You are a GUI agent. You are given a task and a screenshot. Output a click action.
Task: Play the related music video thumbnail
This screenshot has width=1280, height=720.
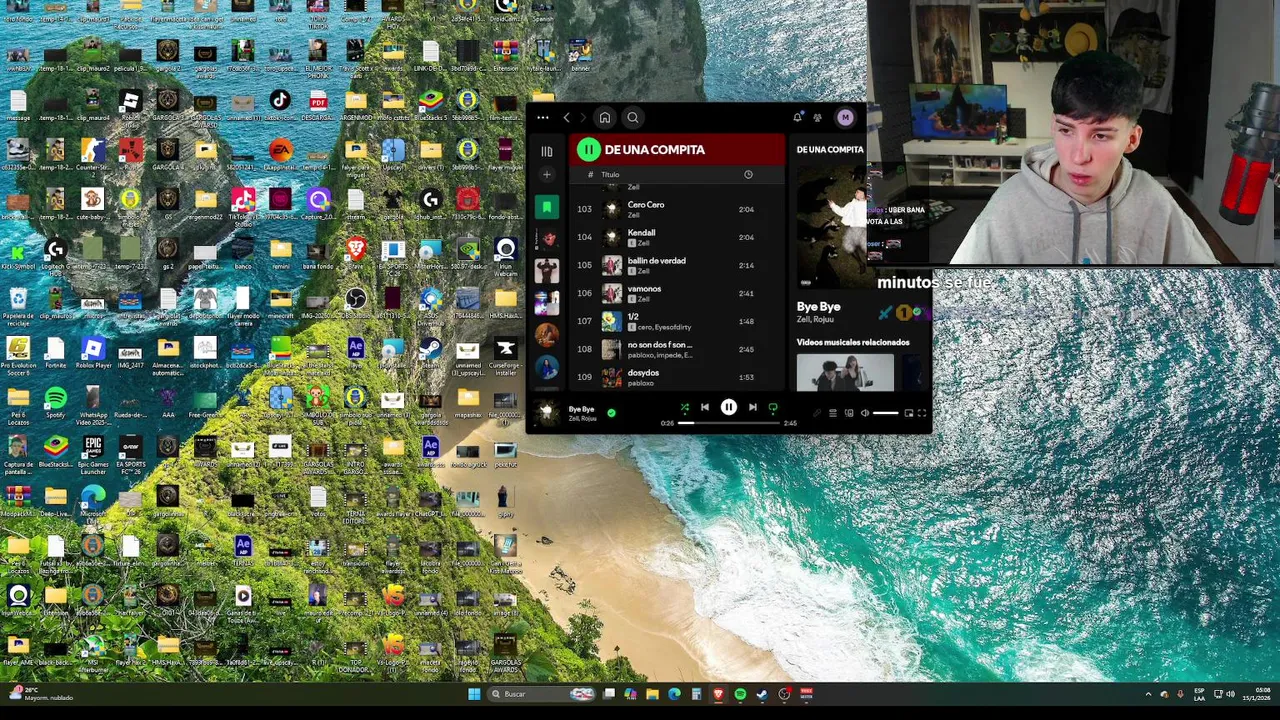[x=845, y=372]
